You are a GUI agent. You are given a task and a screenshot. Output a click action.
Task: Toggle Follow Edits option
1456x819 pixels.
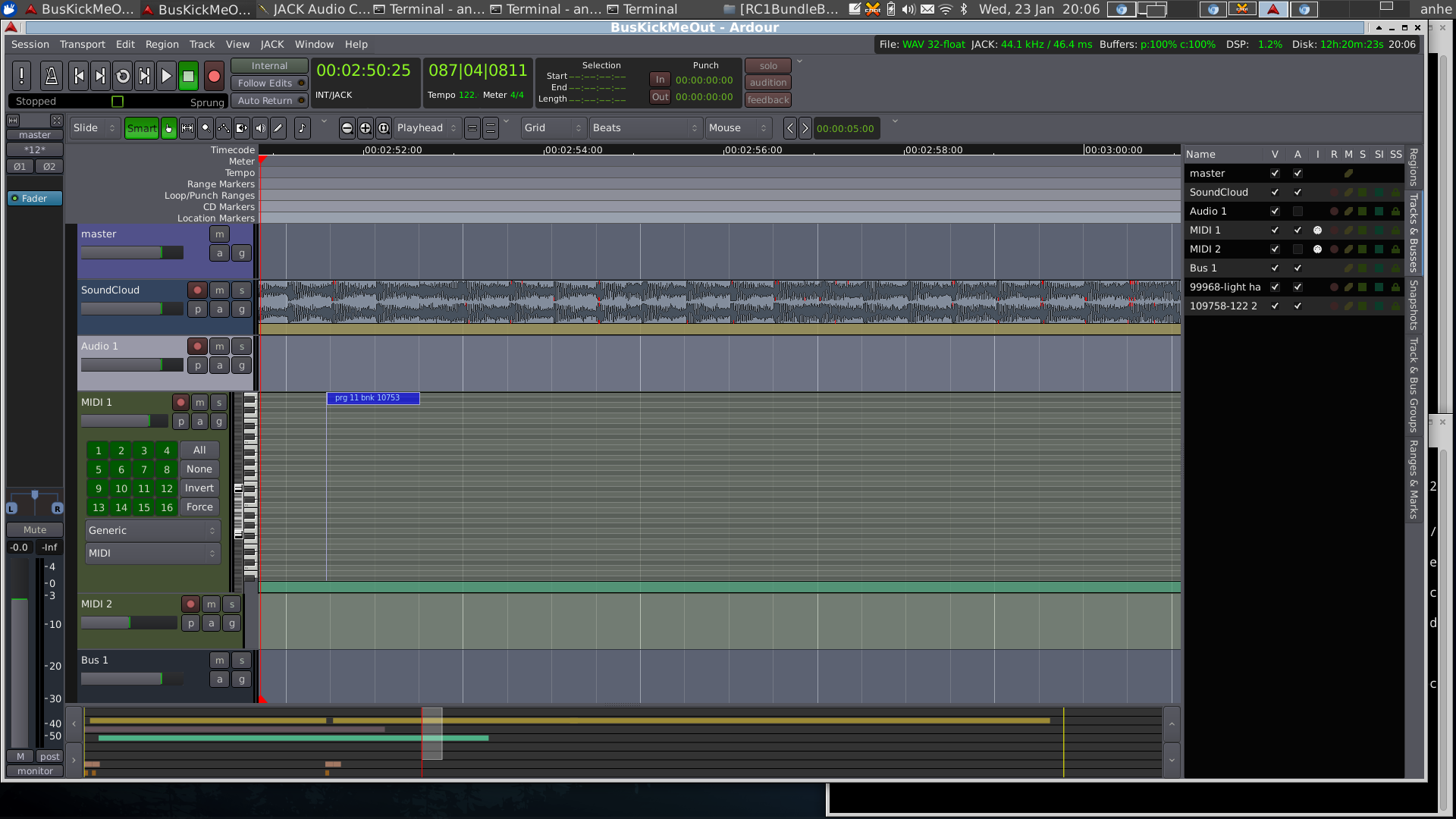269,83
